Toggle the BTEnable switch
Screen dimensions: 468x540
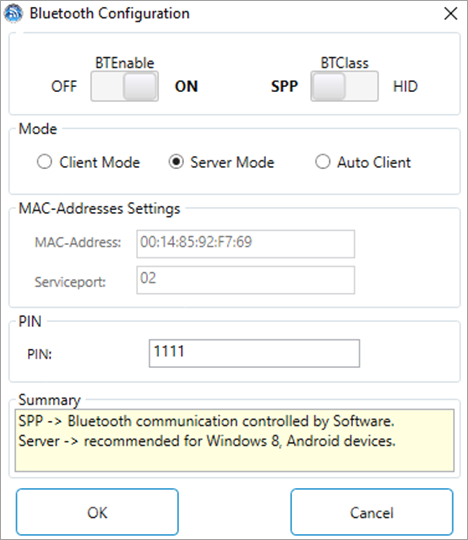point(125,86)
